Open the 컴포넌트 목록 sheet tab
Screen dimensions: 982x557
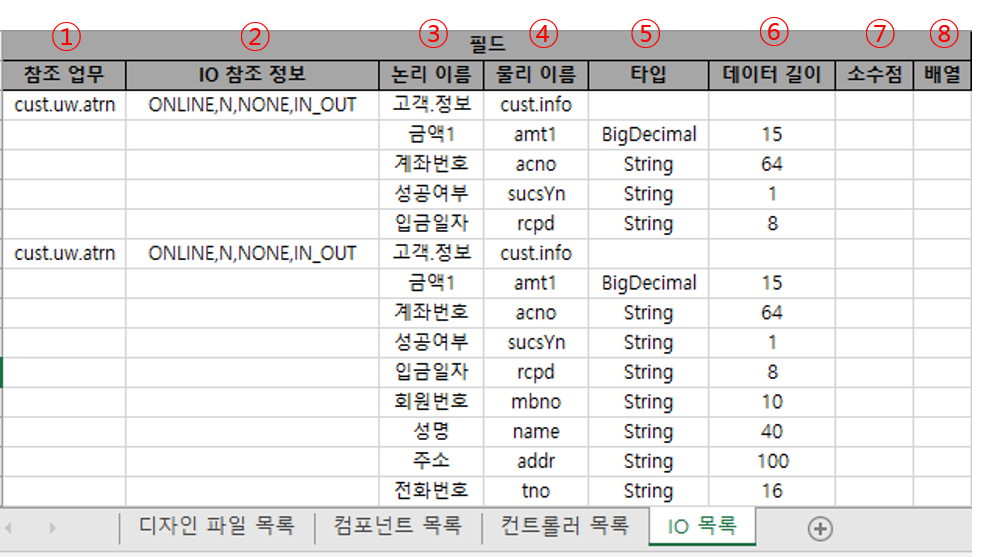(397, 526)
